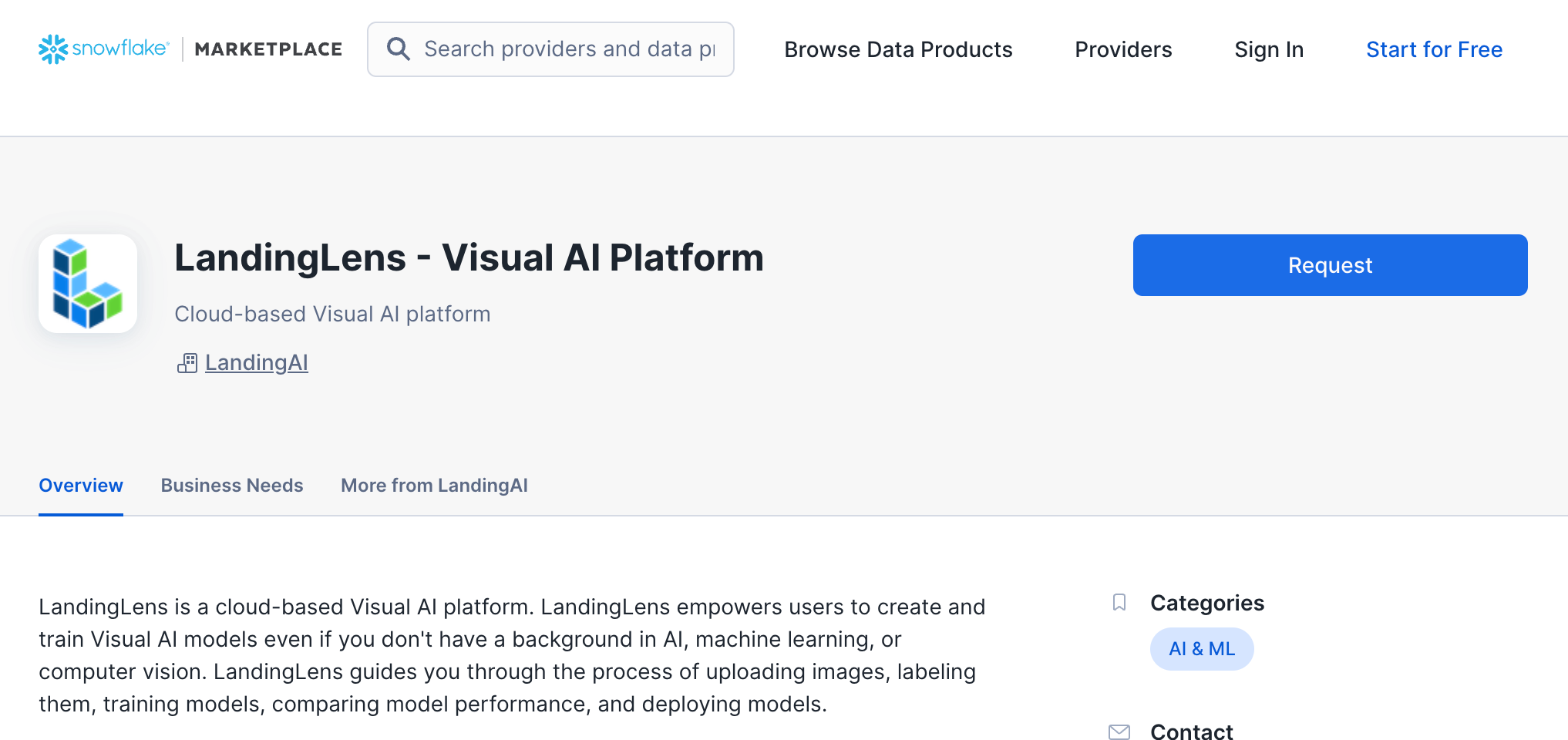Click the search magnifier icon
This screenshot has height=740, width=1568.
tap(399, 49)
